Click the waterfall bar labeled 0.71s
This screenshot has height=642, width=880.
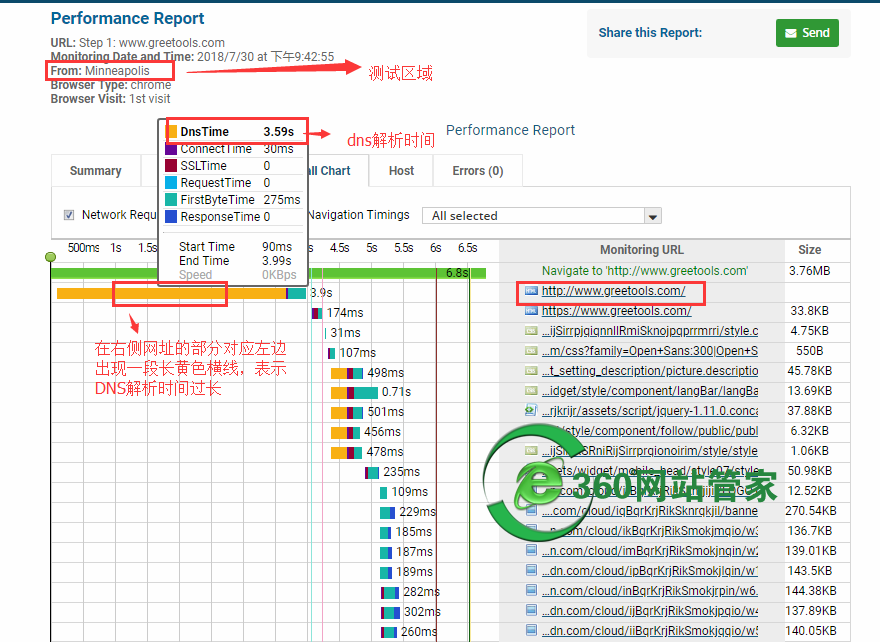(x=354, y=392)
